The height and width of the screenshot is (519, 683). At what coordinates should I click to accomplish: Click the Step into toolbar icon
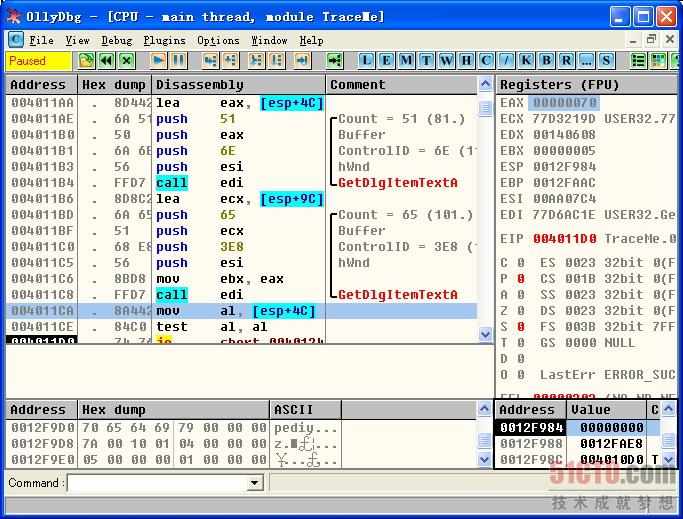211,60
